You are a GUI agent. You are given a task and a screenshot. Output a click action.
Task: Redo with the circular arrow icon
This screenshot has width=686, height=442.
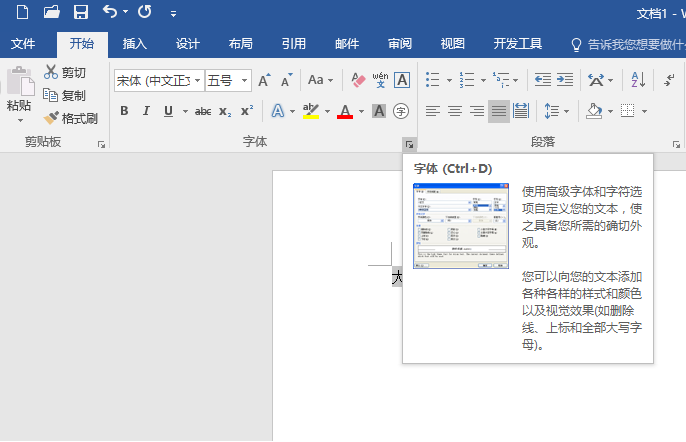tap(144, 12)
